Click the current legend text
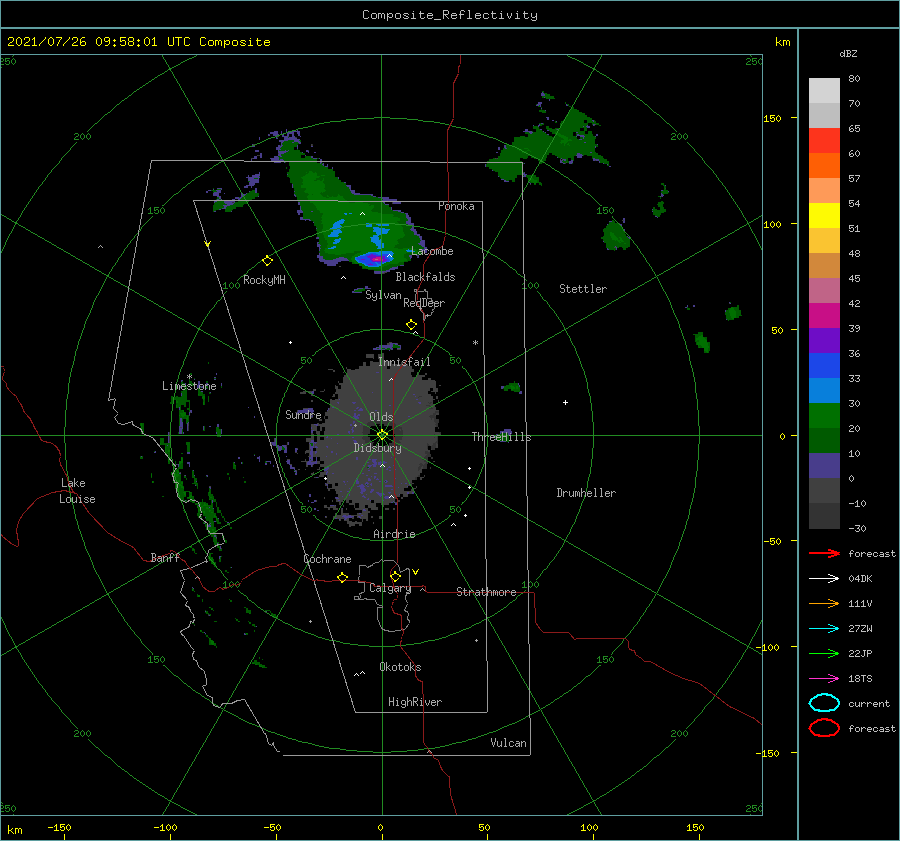 868,703
